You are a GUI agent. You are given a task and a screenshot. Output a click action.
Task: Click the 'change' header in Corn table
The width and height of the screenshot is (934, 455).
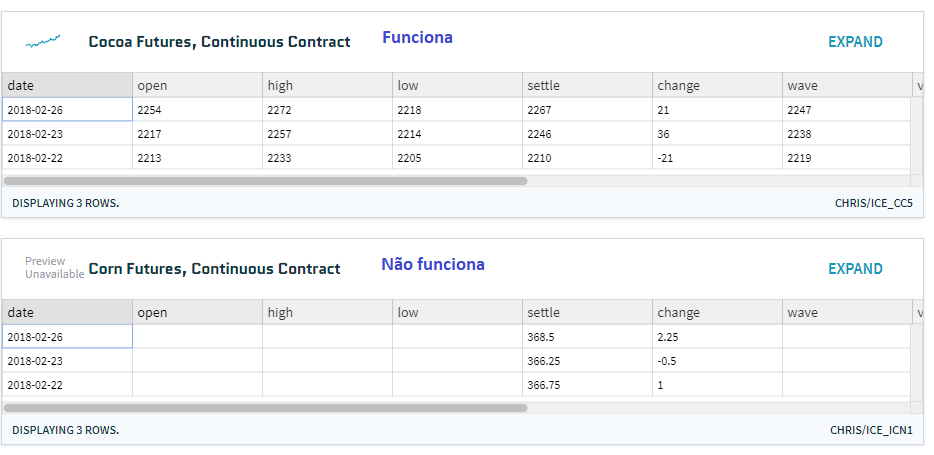(x=717, y=313)
